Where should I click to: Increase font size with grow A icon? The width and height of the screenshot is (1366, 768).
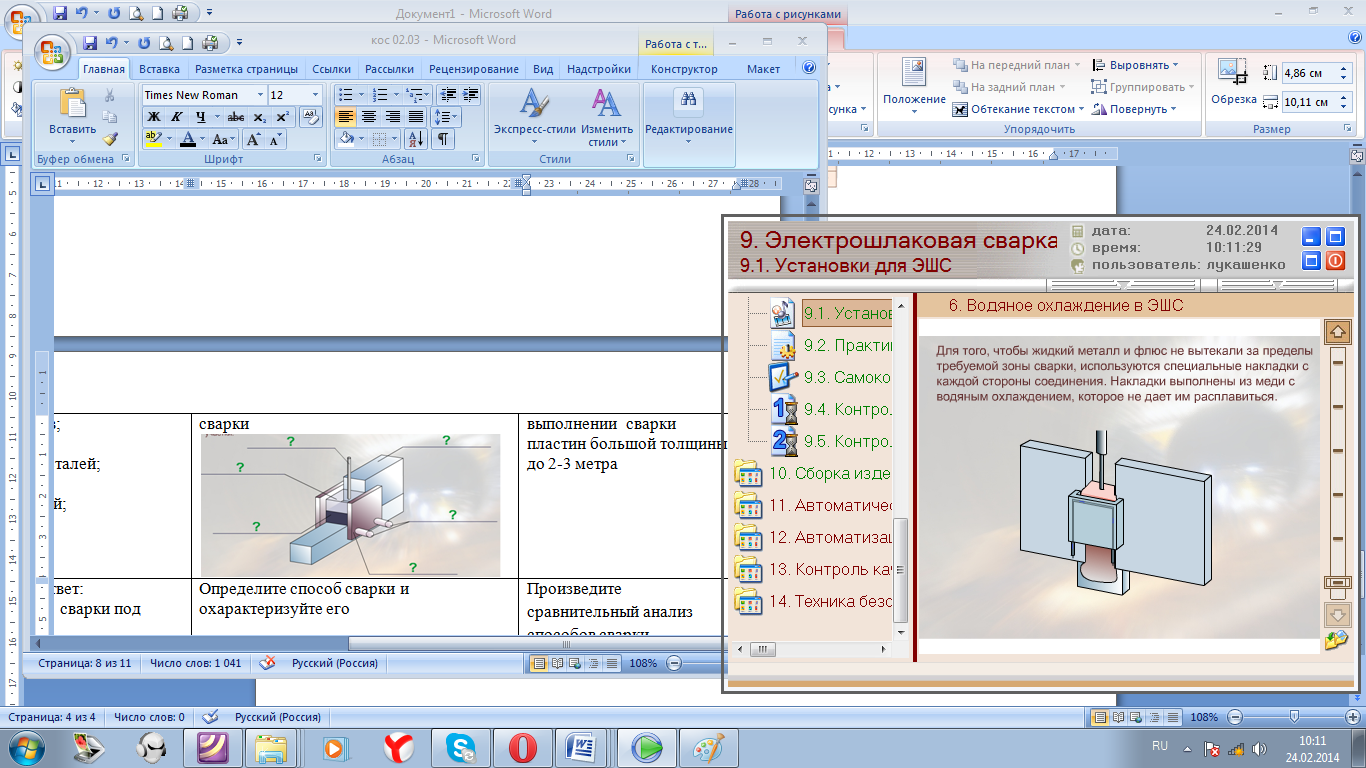(254, 139)
